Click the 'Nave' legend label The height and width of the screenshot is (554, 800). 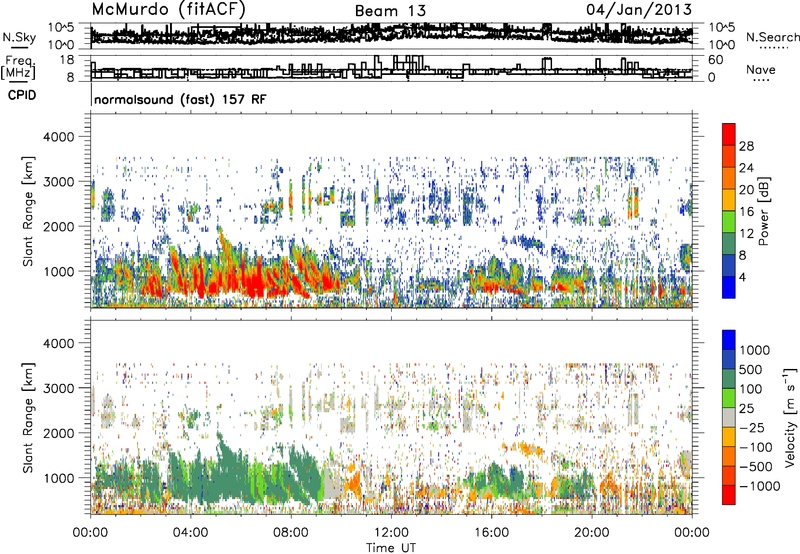tap(761, 70)
